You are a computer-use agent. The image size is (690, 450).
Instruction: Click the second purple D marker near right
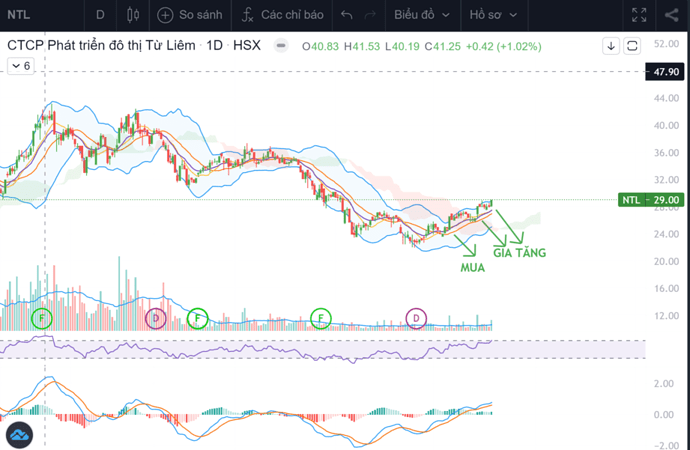tap(416, 318)
